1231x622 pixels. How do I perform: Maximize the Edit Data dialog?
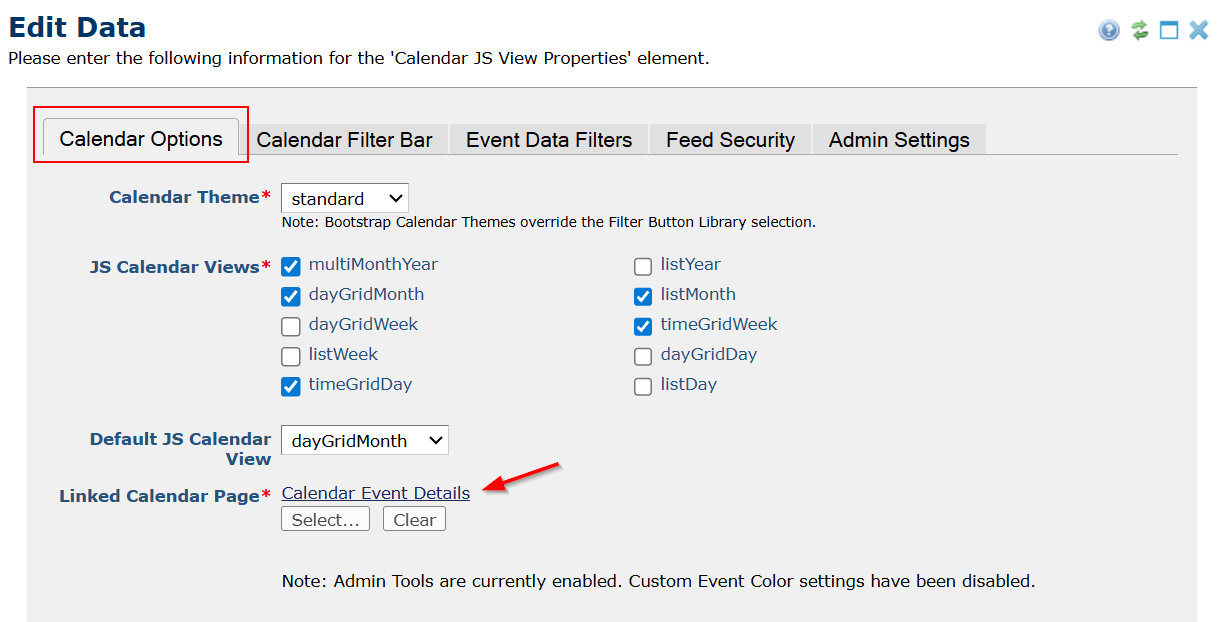coord(1169,30)
